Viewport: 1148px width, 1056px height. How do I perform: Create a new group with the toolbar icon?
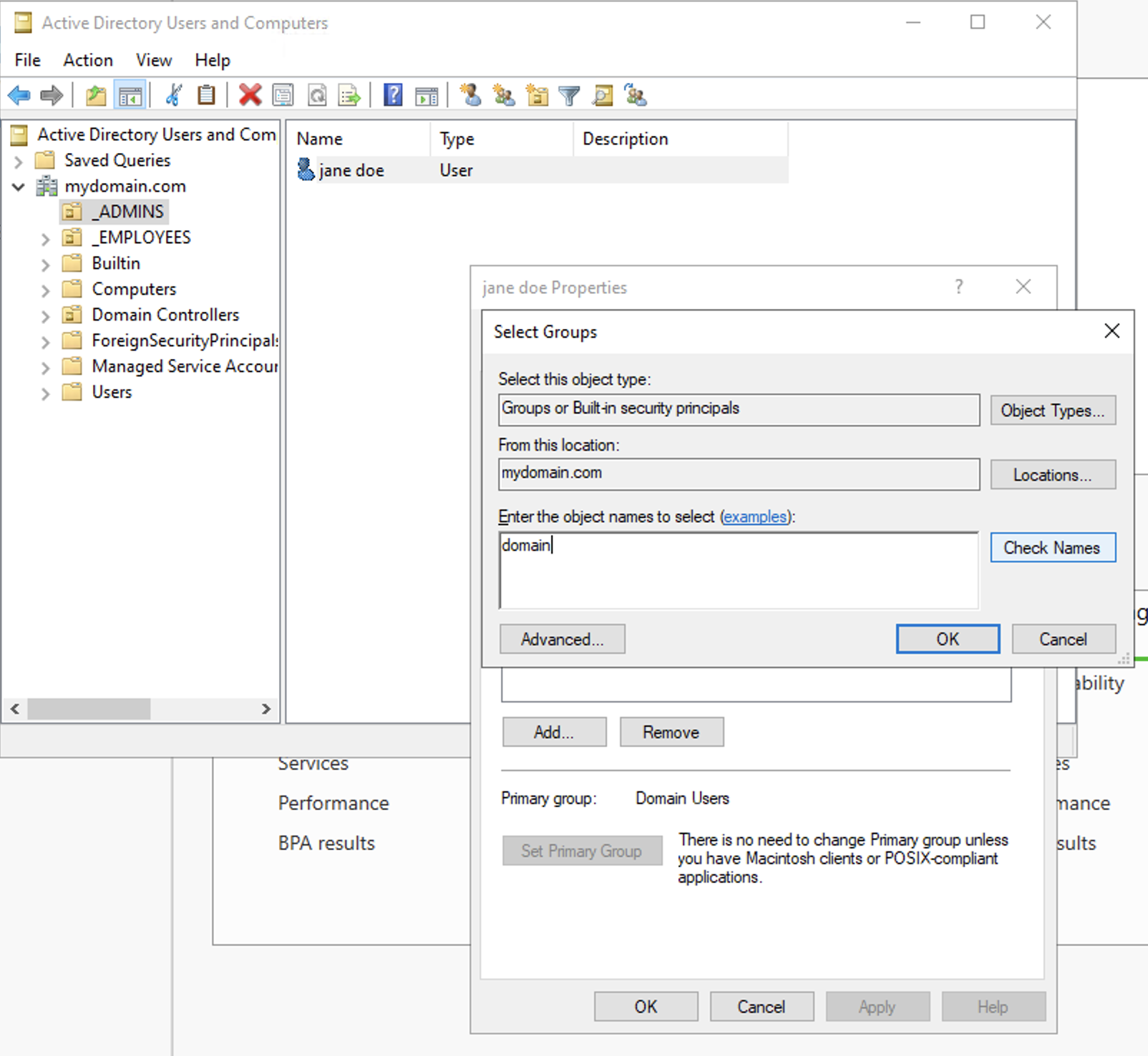[504, 95]
